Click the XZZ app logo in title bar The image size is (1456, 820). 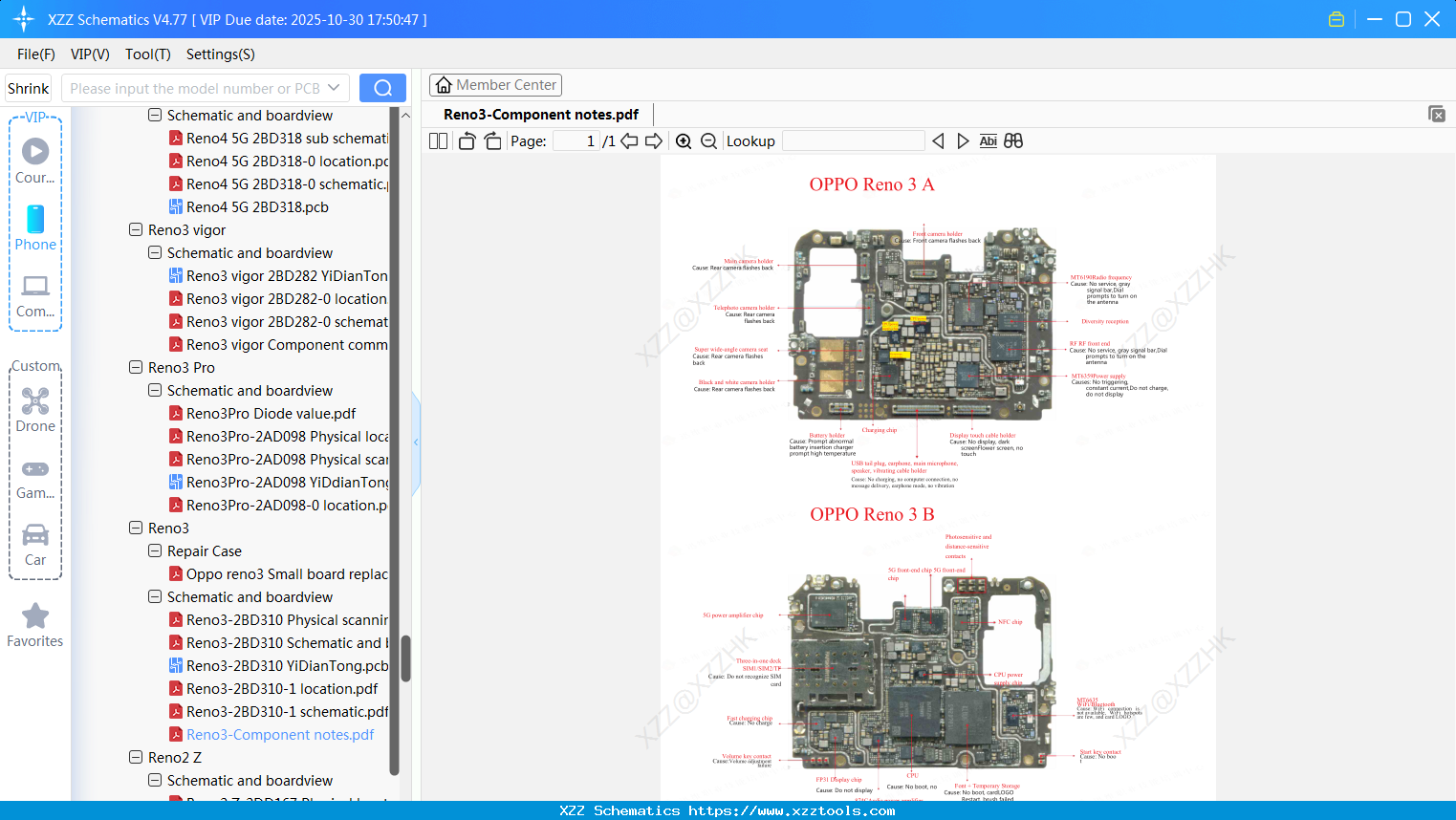pyautogui.click(x=24, y=19)
